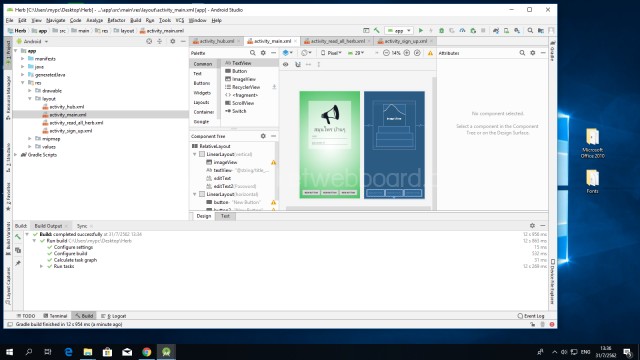This screenshot has width=640, height=360.
Task: Run the app with green play button
Action: (421, 31)
